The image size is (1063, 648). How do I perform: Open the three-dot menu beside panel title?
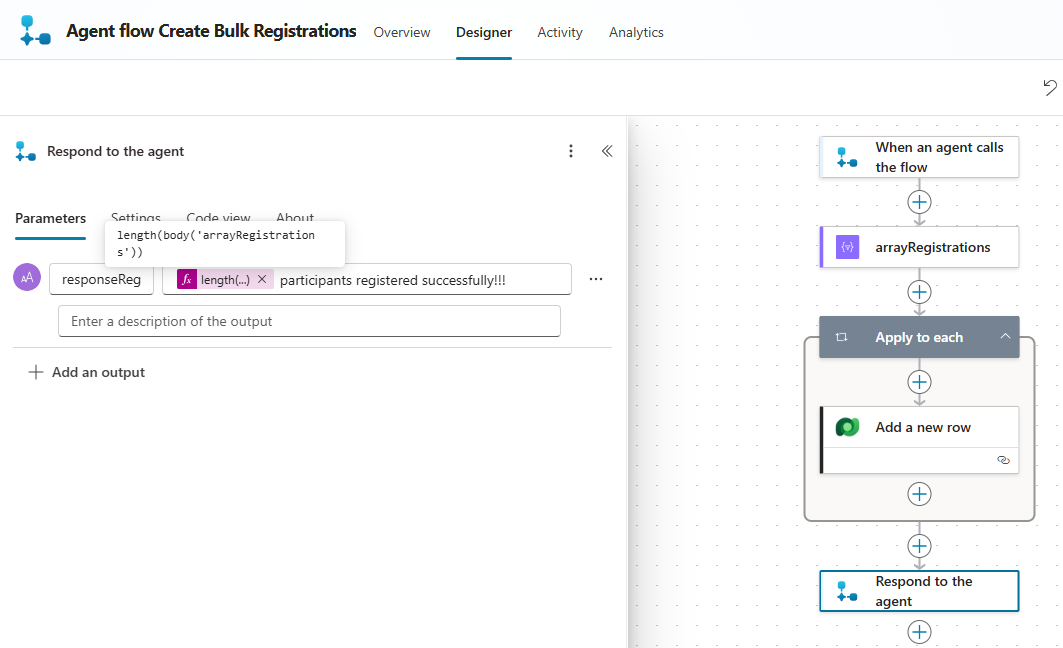(571, 151)
